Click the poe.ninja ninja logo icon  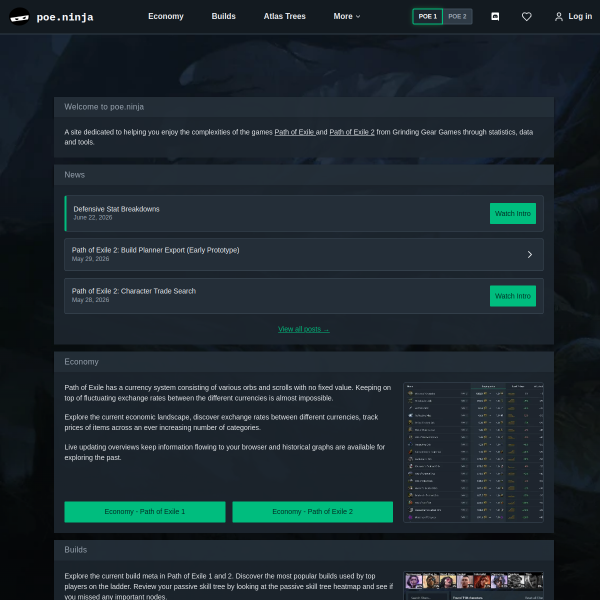tap(19, 16)
